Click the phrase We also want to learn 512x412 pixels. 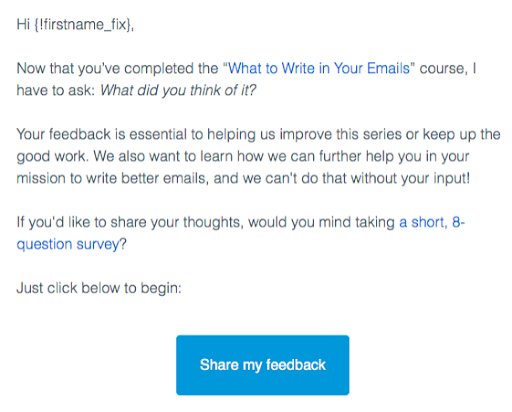pyautogui.click(x=163, y=156)
